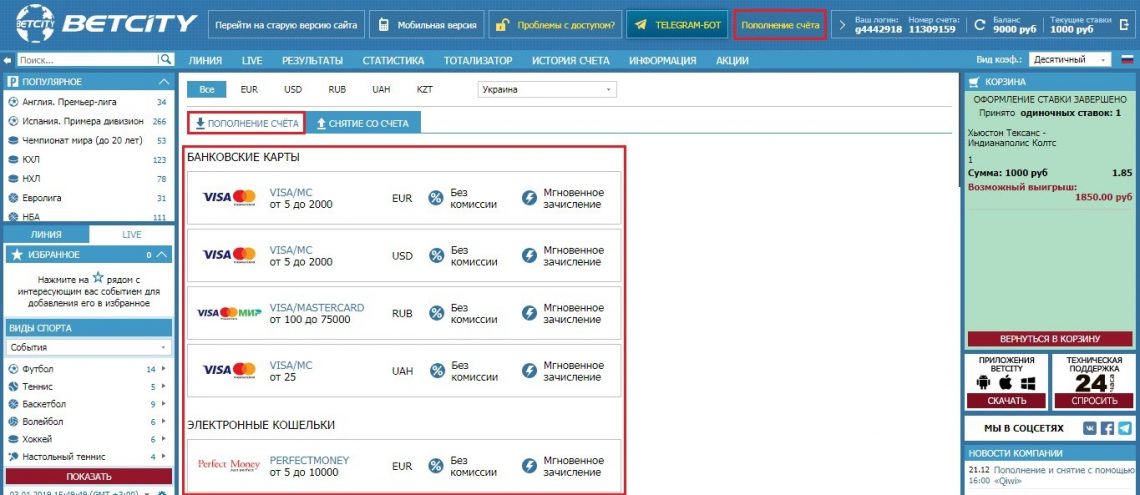1140x495 pixels.
Task: Filter payment methods by RUB
Action: click(x=337, y=89)
